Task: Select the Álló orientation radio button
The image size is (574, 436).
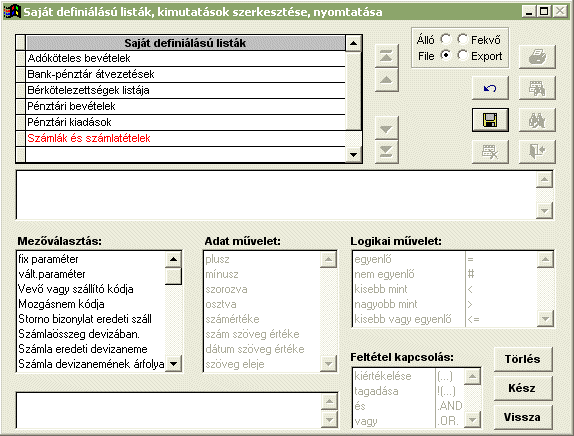Action: [x=446, y=39]
